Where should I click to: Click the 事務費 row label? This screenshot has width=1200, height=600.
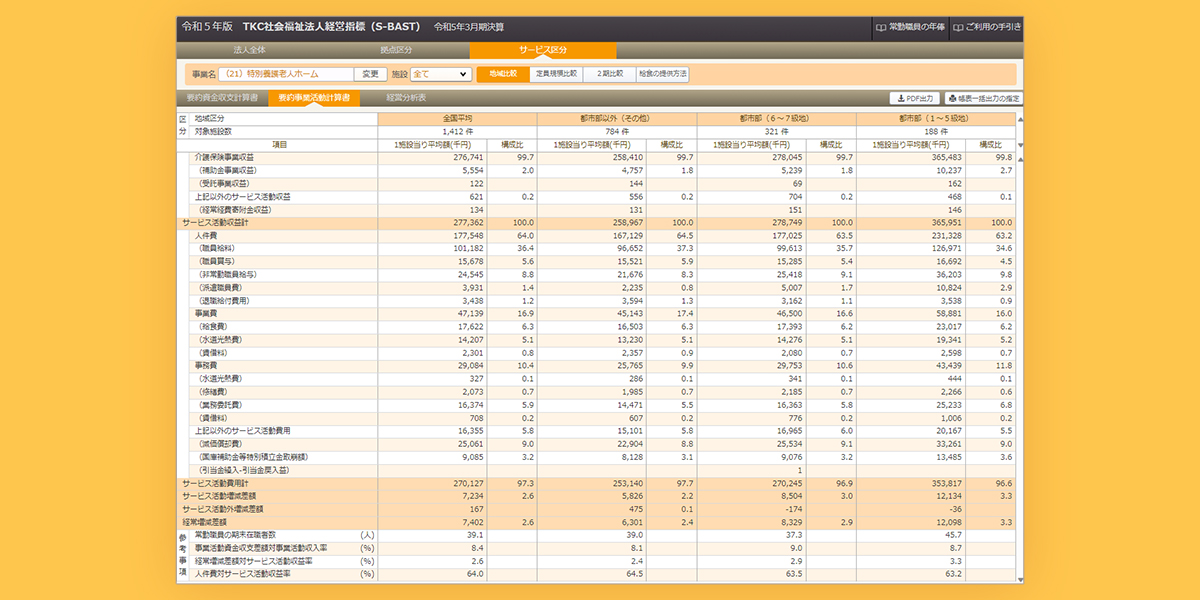pos(204,366)
